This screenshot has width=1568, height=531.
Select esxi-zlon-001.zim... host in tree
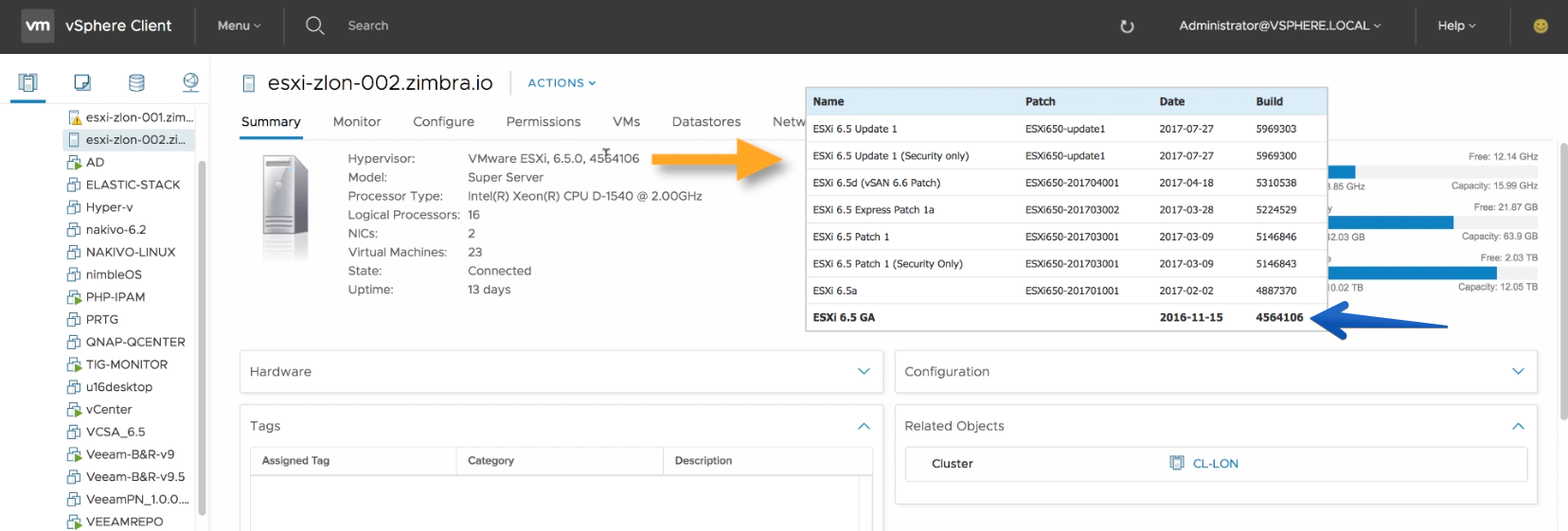pyautogui.click(x=139, y=117)
